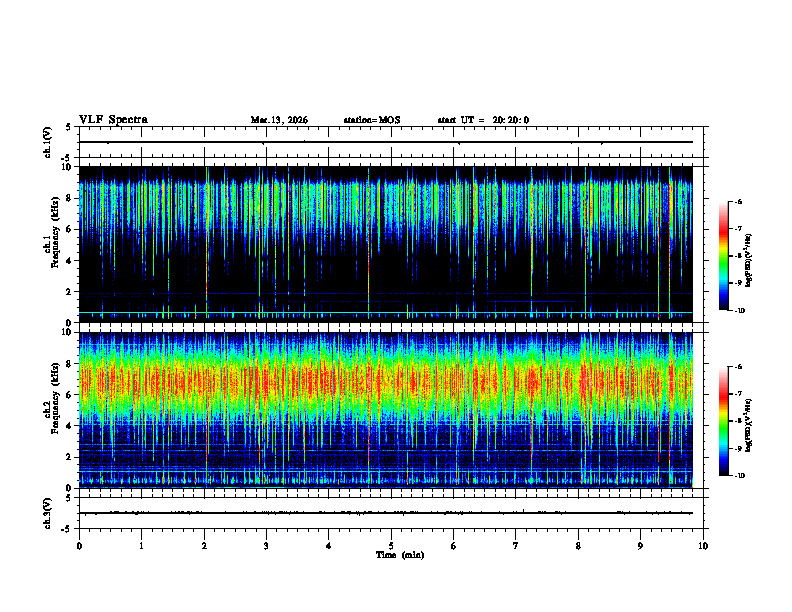
Task: Click the ch.2 spectrogram color scale bar
Action: tap(724, 421)
